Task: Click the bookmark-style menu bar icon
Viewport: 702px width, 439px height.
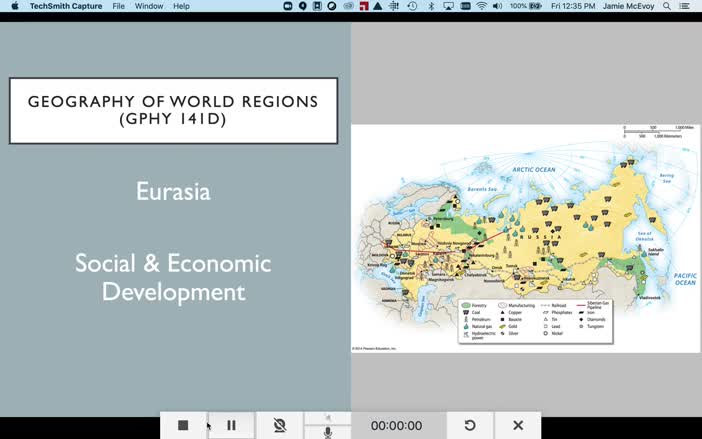Action: [317, 6]
